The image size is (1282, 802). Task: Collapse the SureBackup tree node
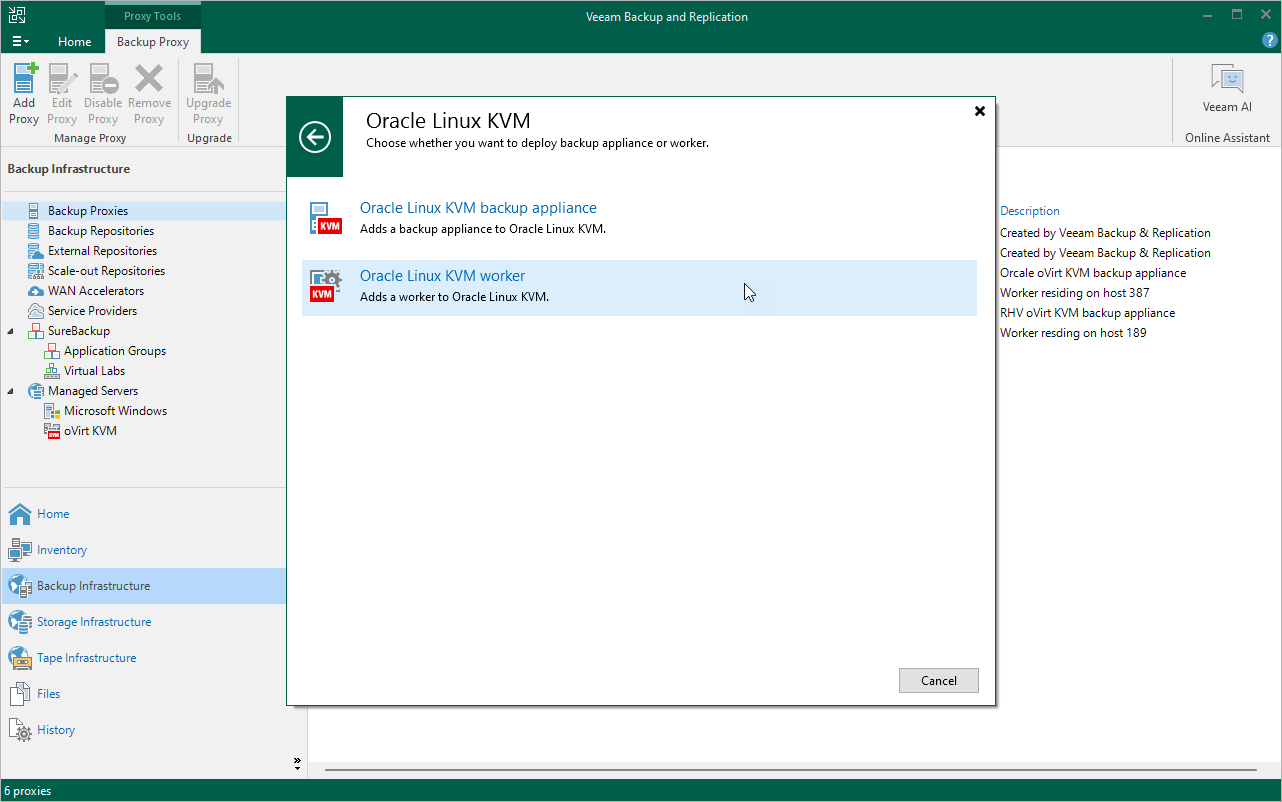point(11,331)
